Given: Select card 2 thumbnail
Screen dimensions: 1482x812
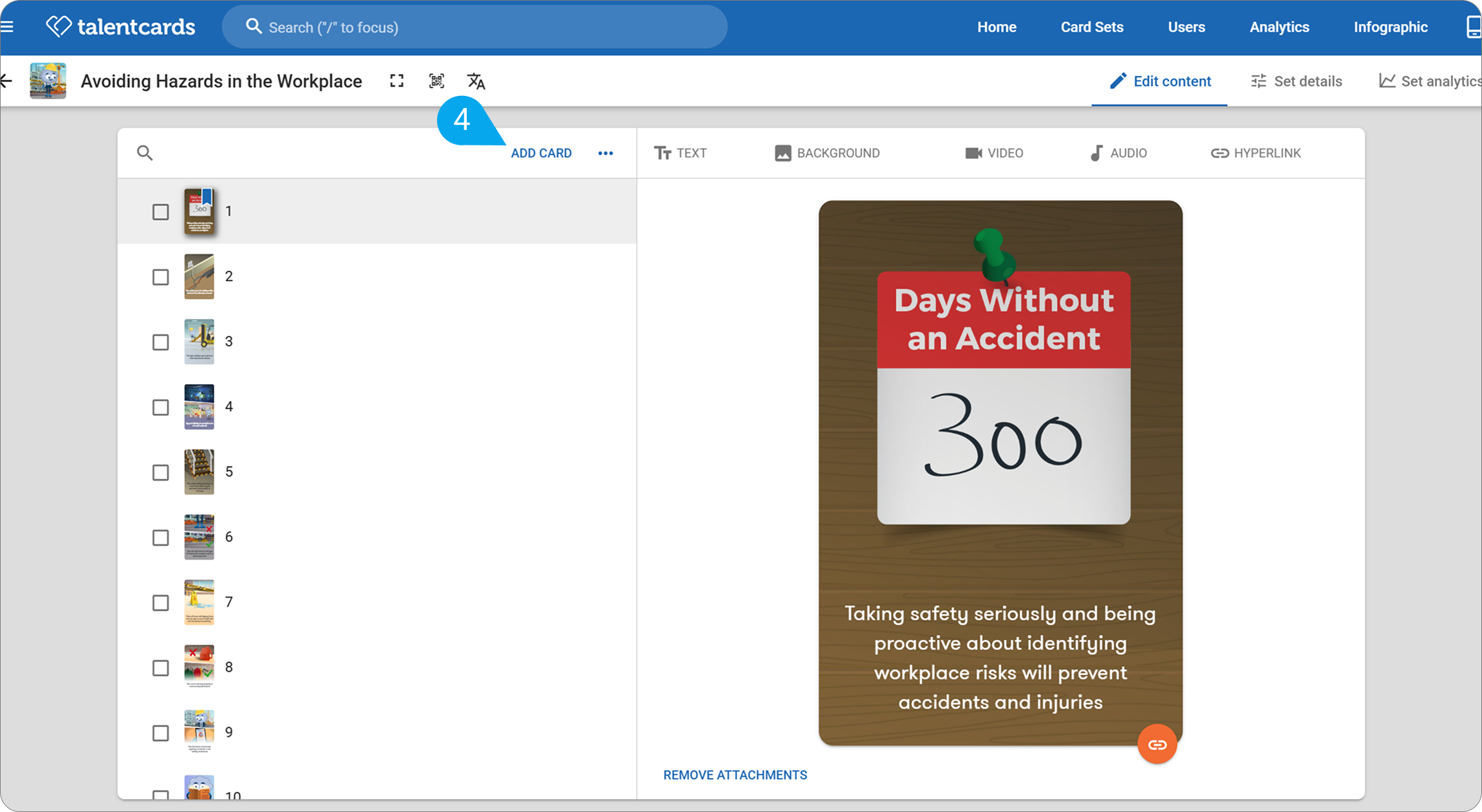Looking at the screenshot, I should (199, 277).
